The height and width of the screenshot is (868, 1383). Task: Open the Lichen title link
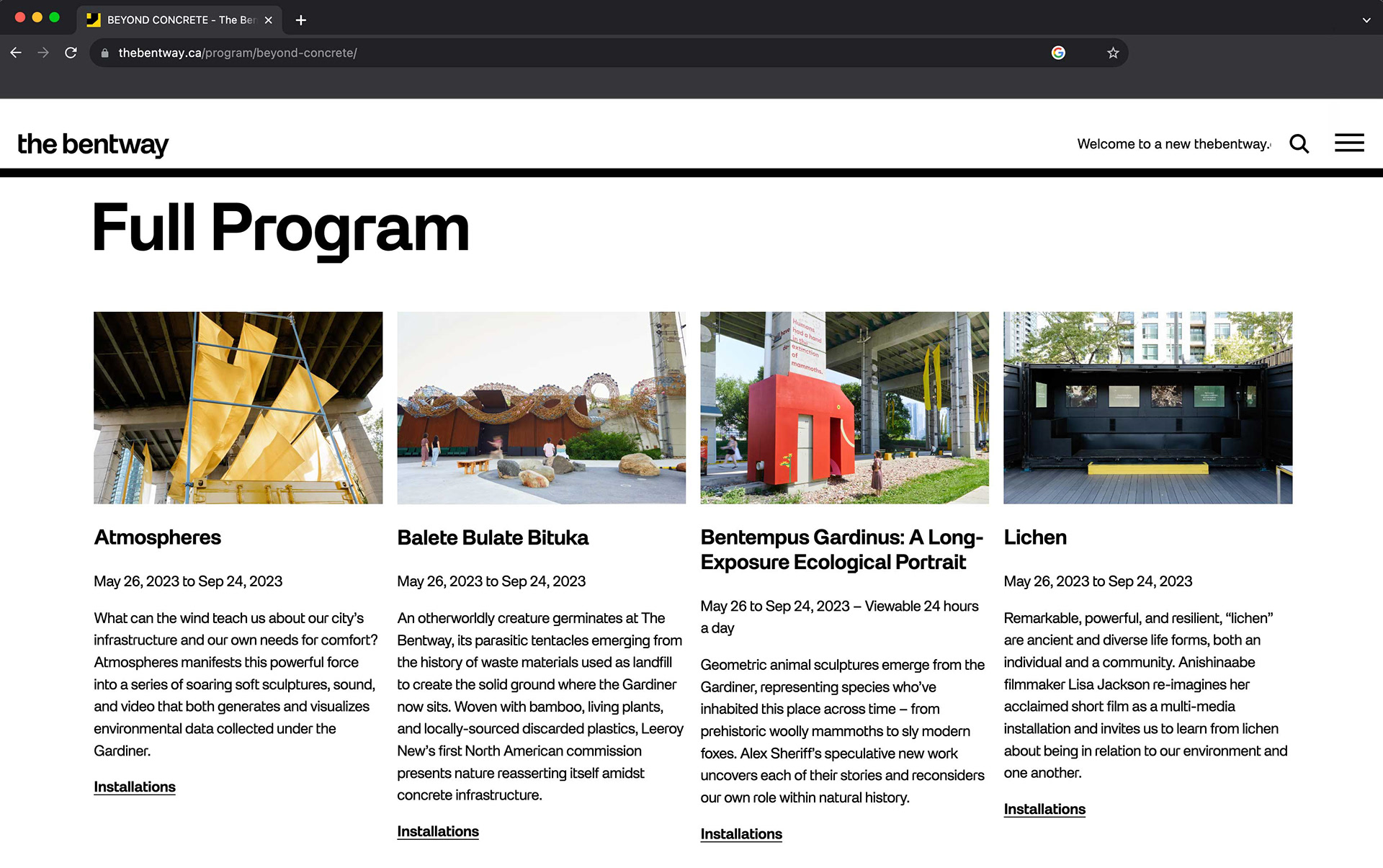pyautogui.click(x=1035, y=537)
